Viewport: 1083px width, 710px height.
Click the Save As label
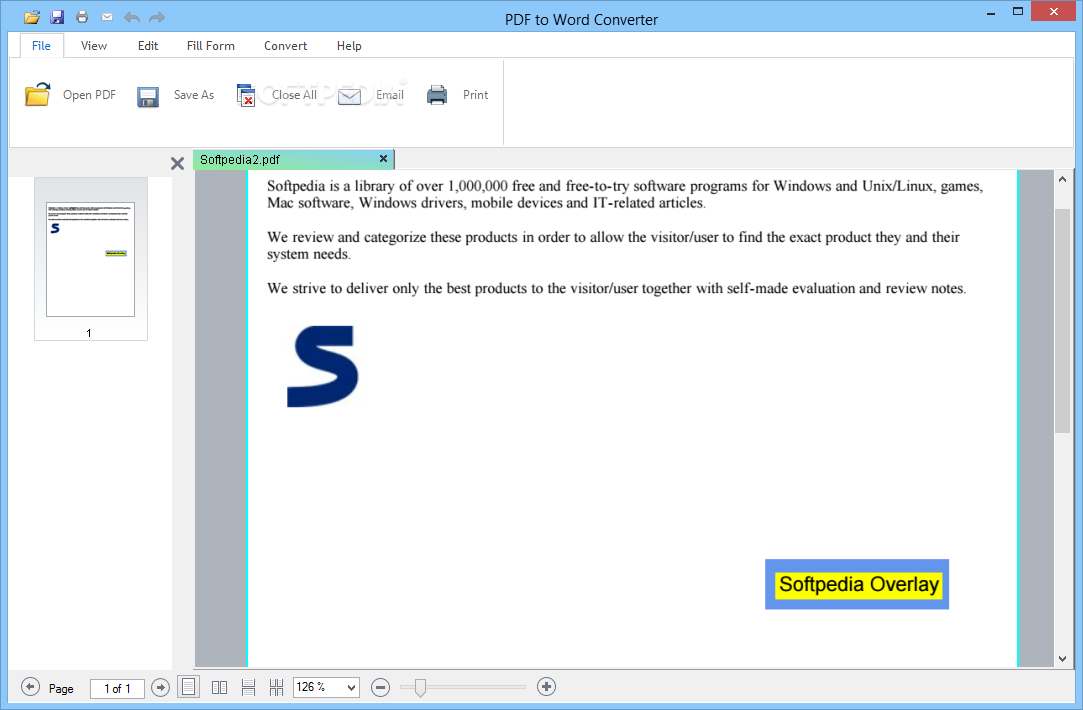pyautogui.click(x=193, y=95)
